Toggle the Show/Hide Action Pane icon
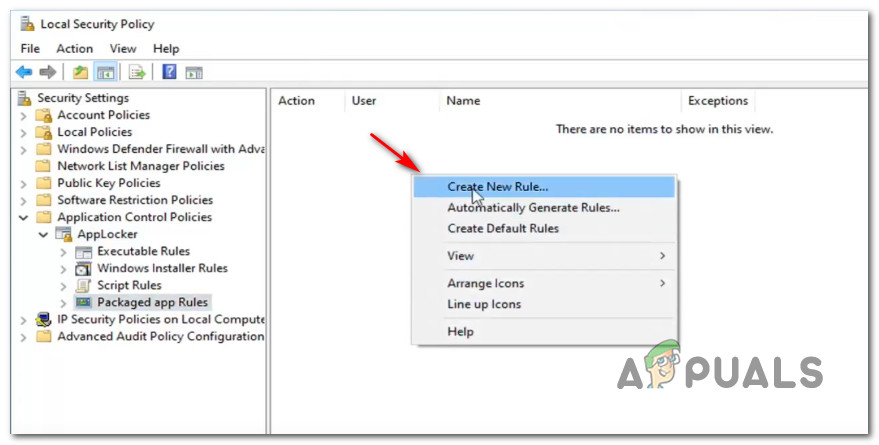879x445 pixels. (x=194, y=72)
